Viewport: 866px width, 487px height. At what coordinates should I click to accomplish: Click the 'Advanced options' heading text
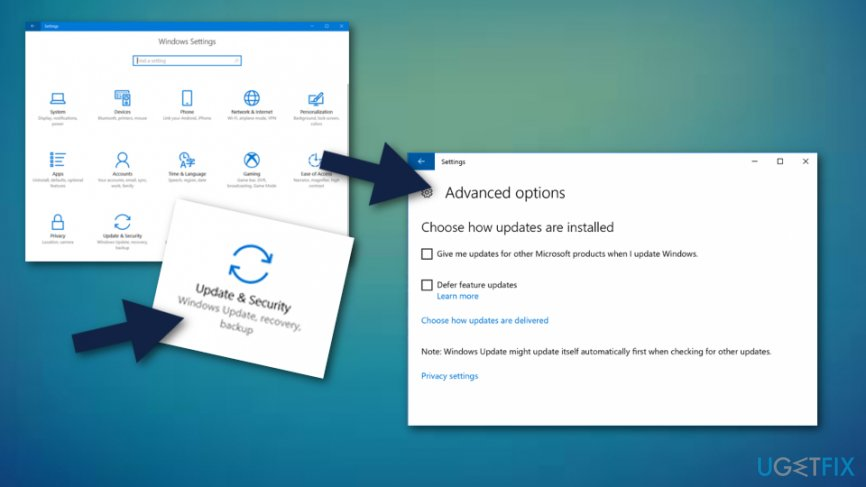pos(505,193)
